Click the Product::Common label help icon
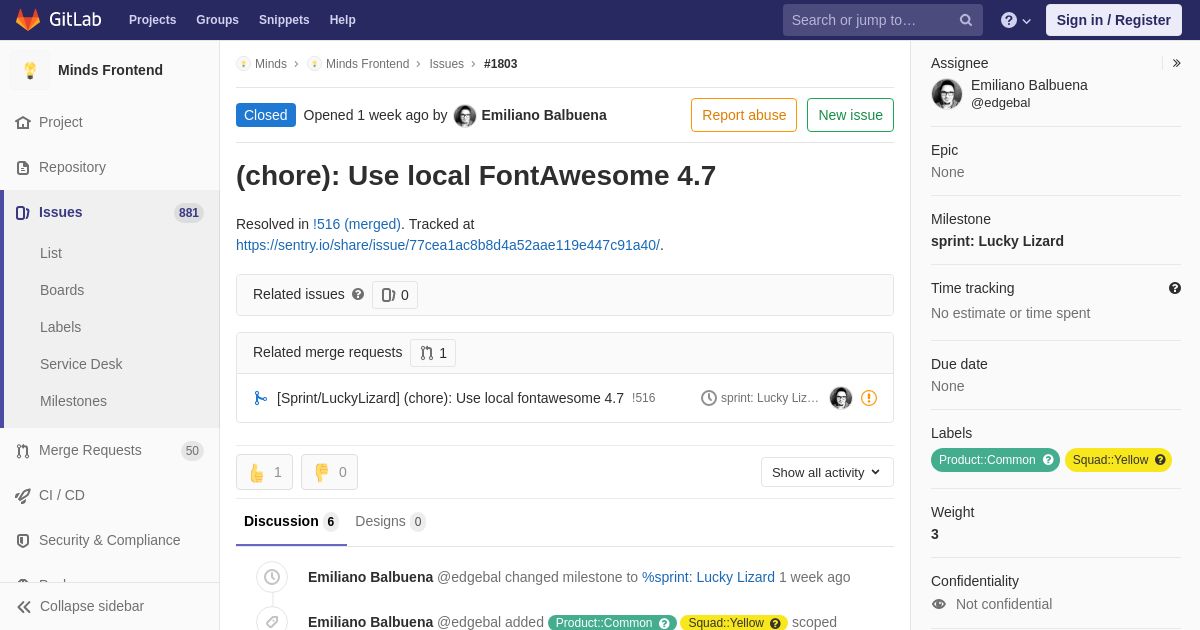Screen dimensions: 1200x630 coord(1048,460)
